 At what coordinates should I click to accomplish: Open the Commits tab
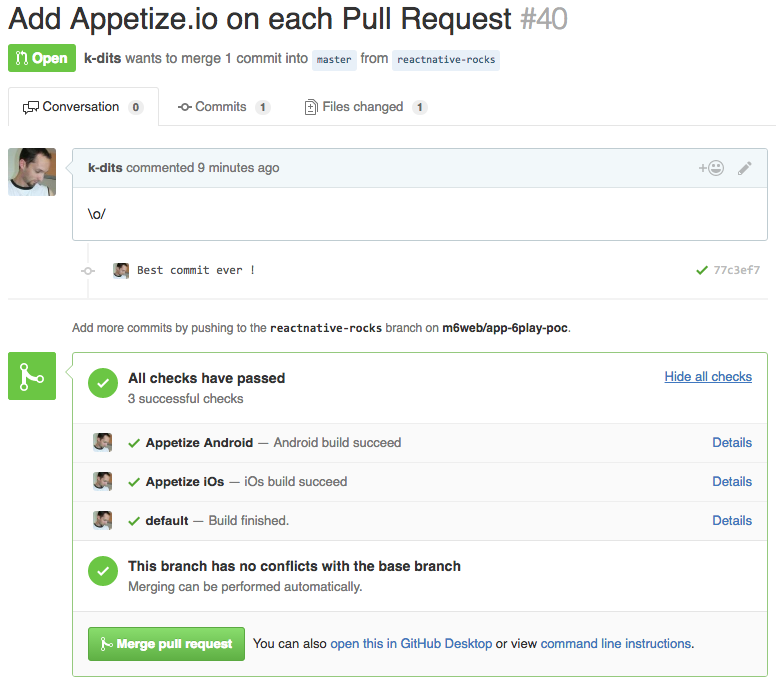tap(224, 107)
